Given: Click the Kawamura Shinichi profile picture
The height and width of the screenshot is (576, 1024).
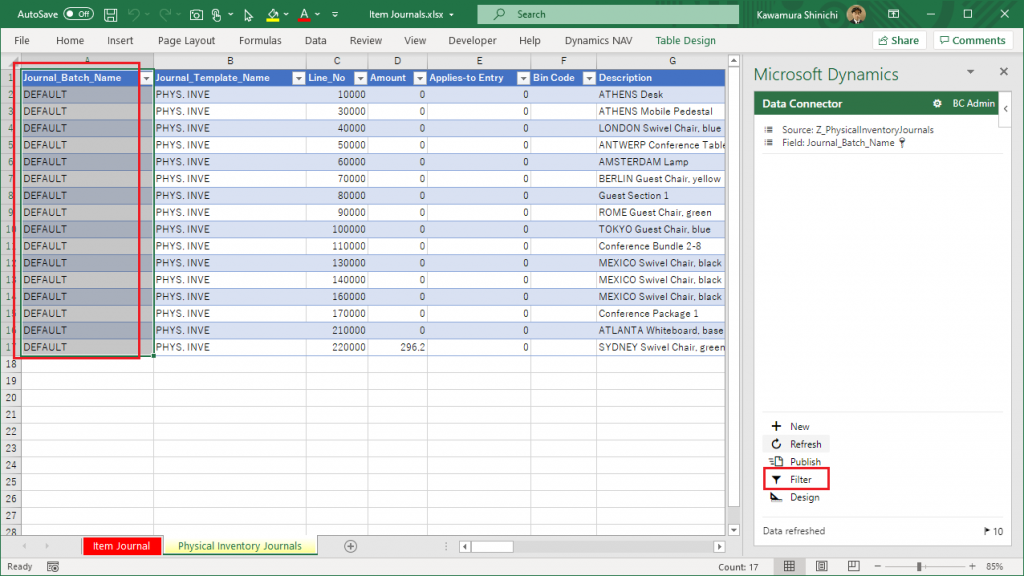Looking at the screenshot, I should (856, 14).
